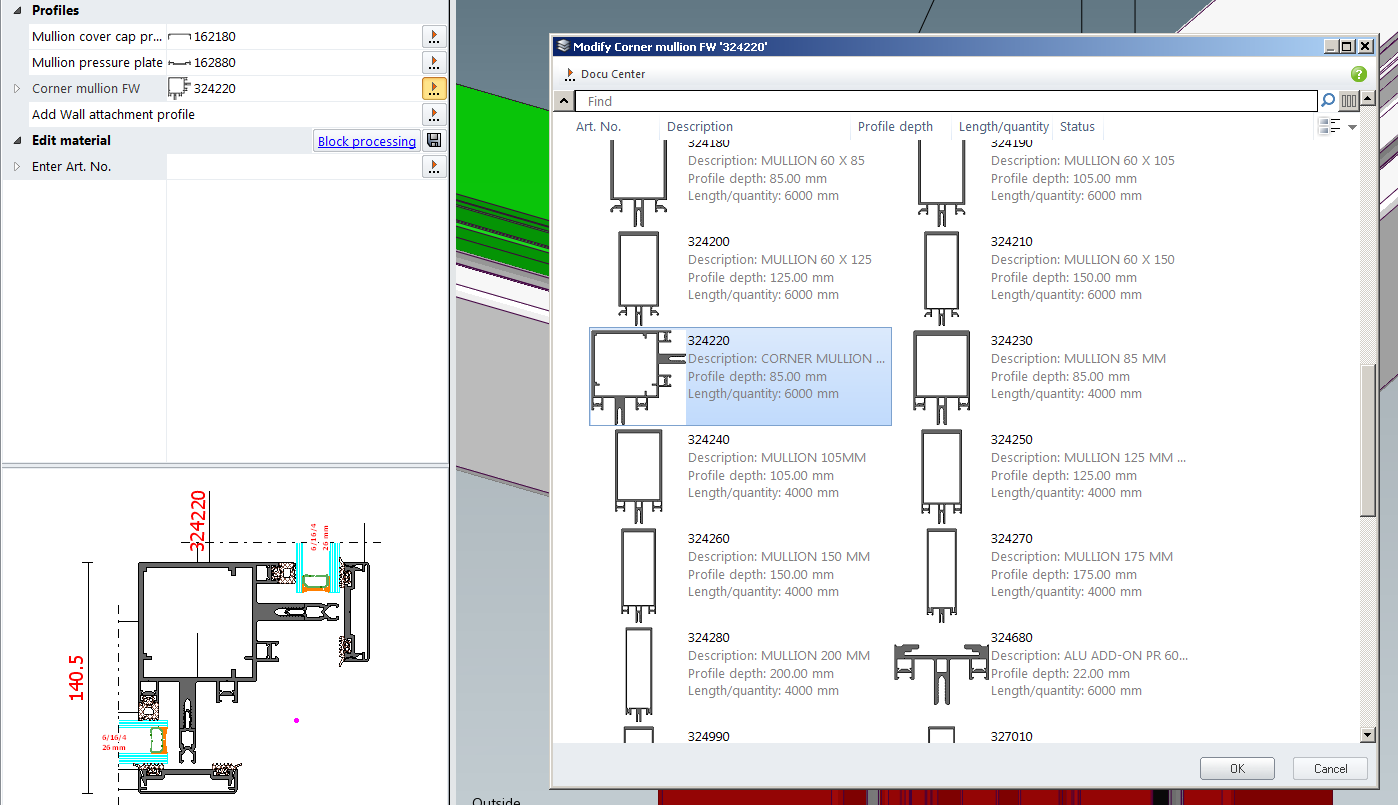This screenshot has height=805, width=1398.
Task: Click the column layout icon beside search
Action: [x=1349, y=101]
